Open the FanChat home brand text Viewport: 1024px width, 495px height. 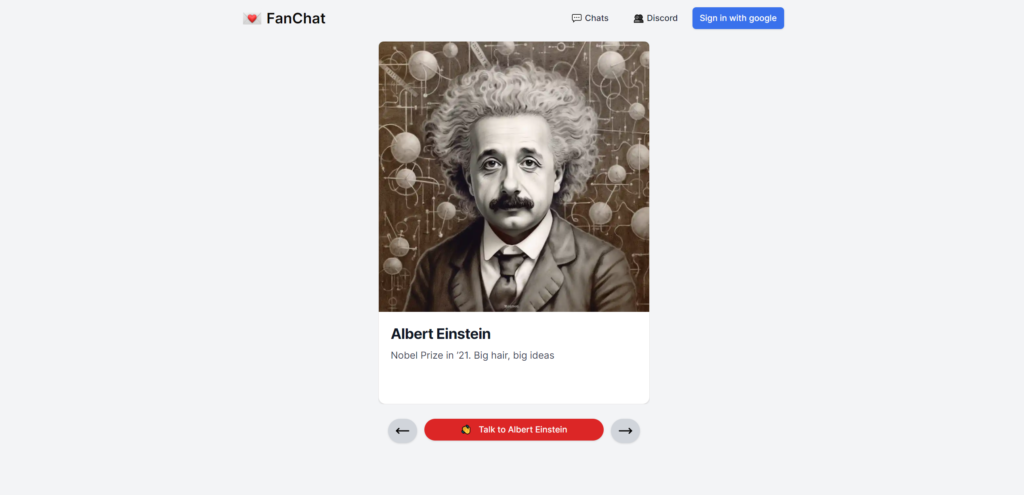tap(296, 18)
